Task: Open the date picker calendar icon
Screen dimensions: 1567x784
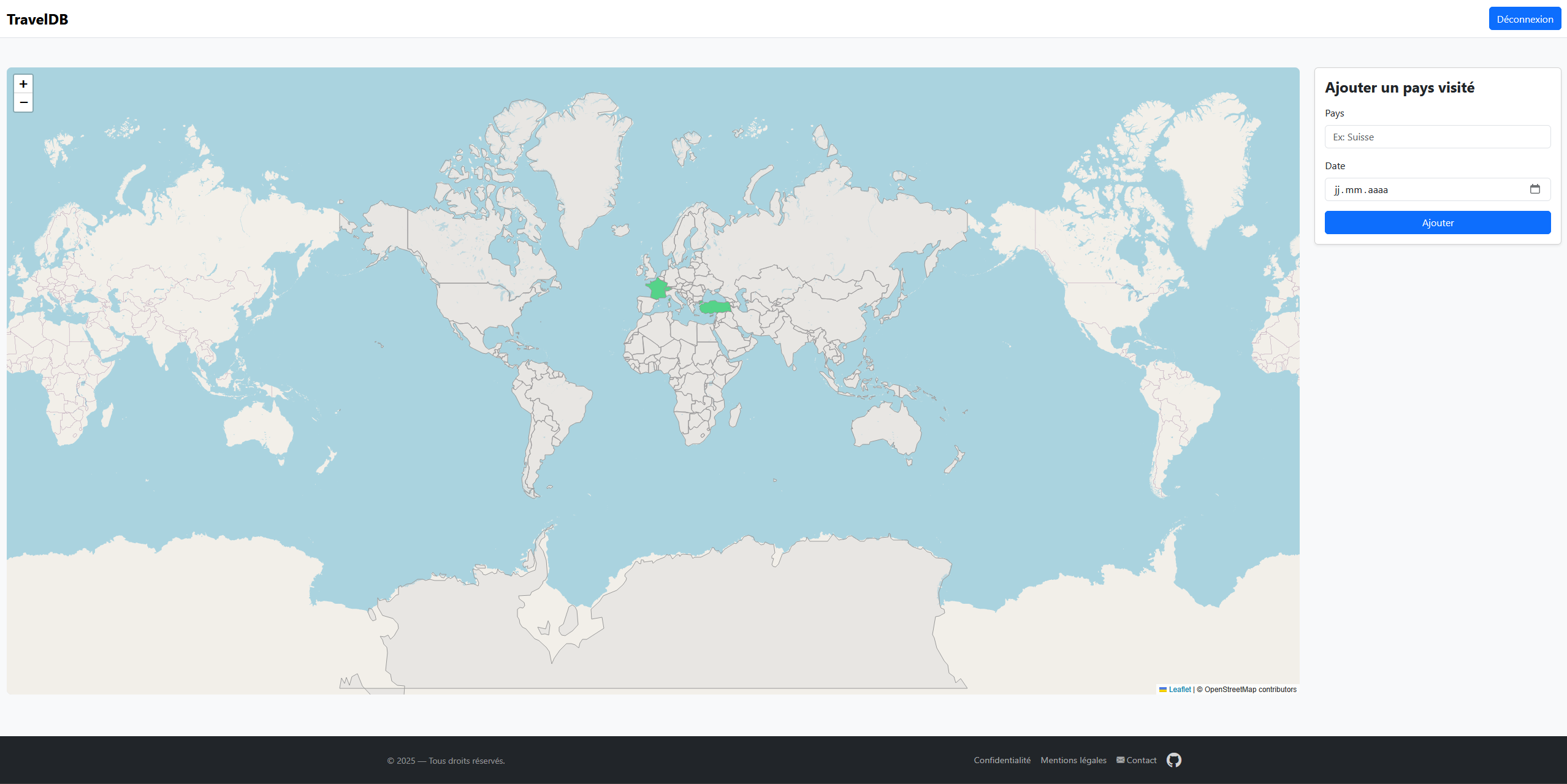Action: point(1535,189)
